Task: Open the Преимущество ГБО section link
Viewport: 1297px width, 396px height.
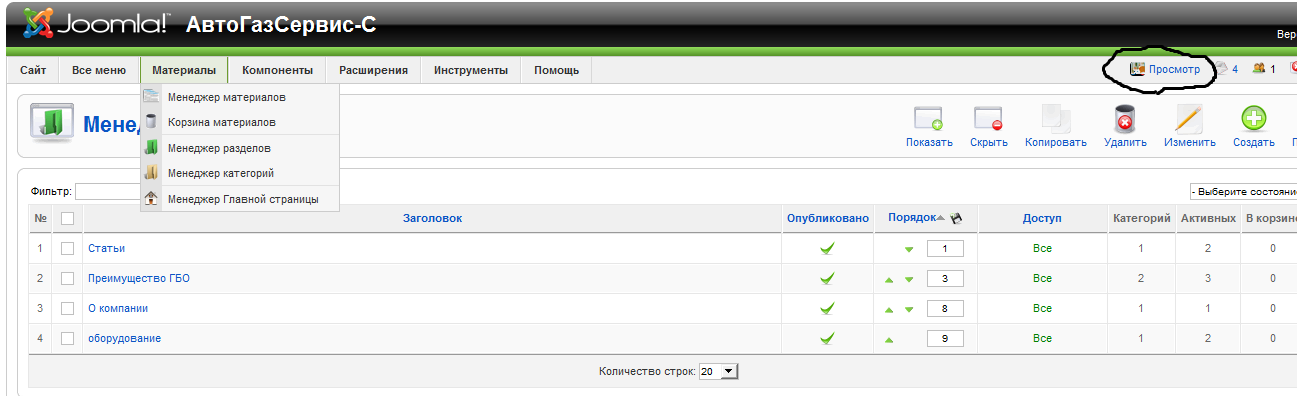Action: [x=139, y=278]
